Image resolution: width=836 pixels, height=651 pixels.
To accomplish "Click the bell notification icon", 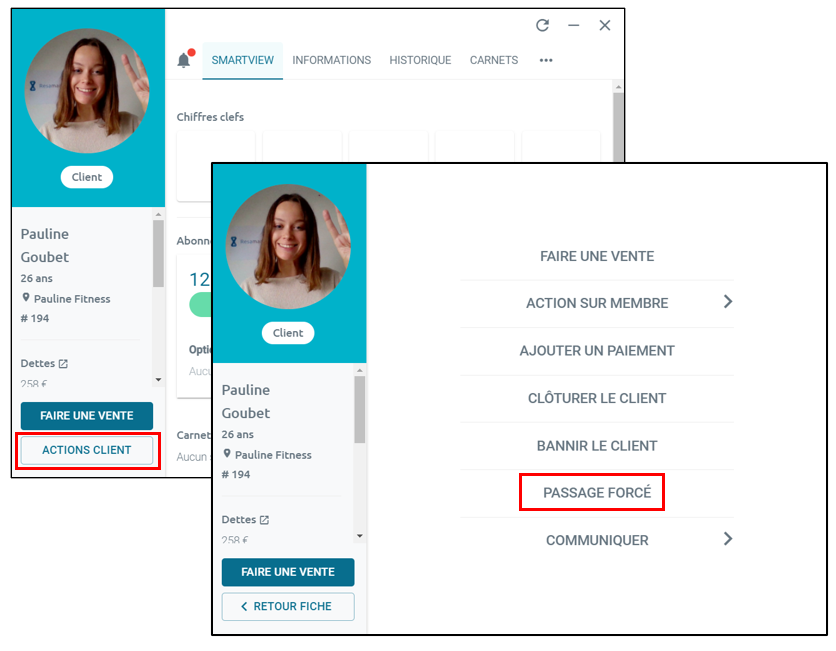I will coord(186,57).
